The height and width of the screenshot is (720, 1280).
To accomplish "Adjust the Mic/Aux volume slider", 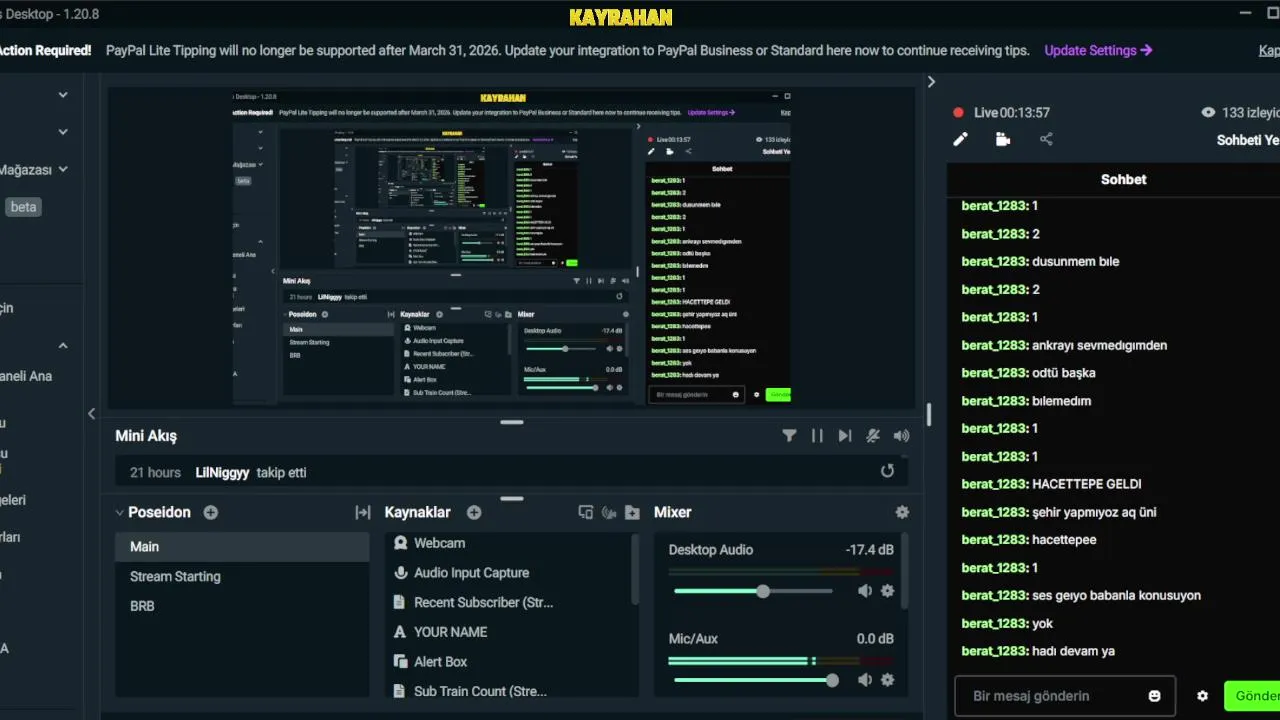I will [x=756, y=680].
